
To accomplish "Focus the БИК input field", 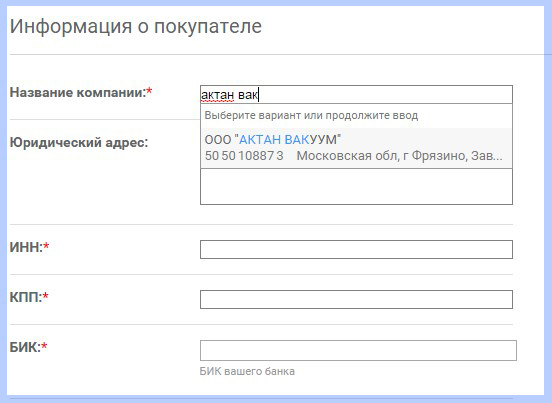I will point(358,350).
